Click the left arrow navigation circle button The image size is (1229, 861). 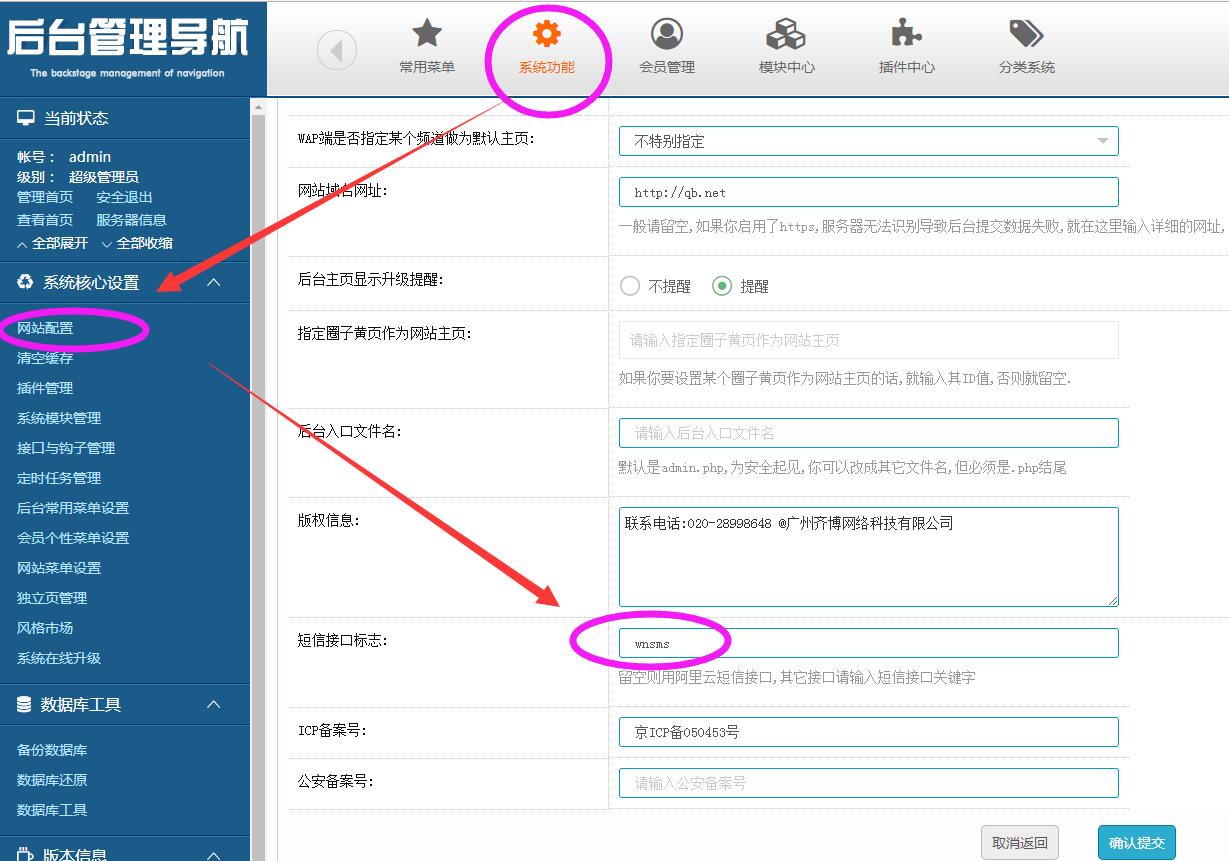(337, 50)
